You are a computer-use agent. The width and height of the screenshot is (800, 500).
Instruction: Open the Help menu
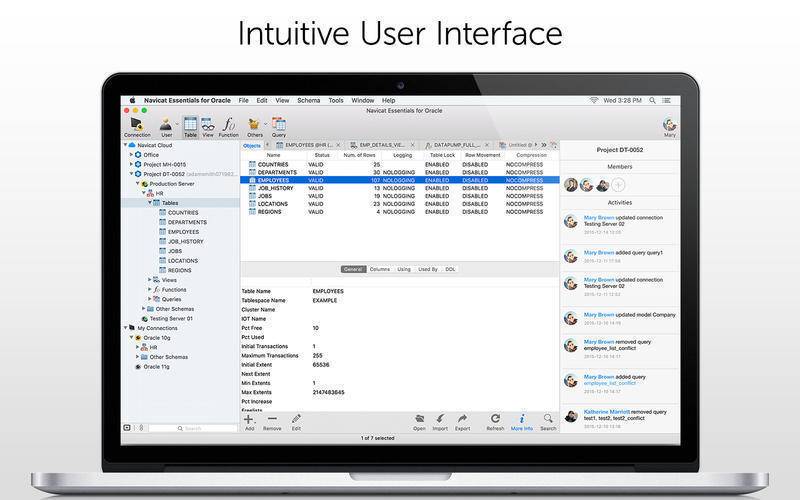[x=388, y=101]
